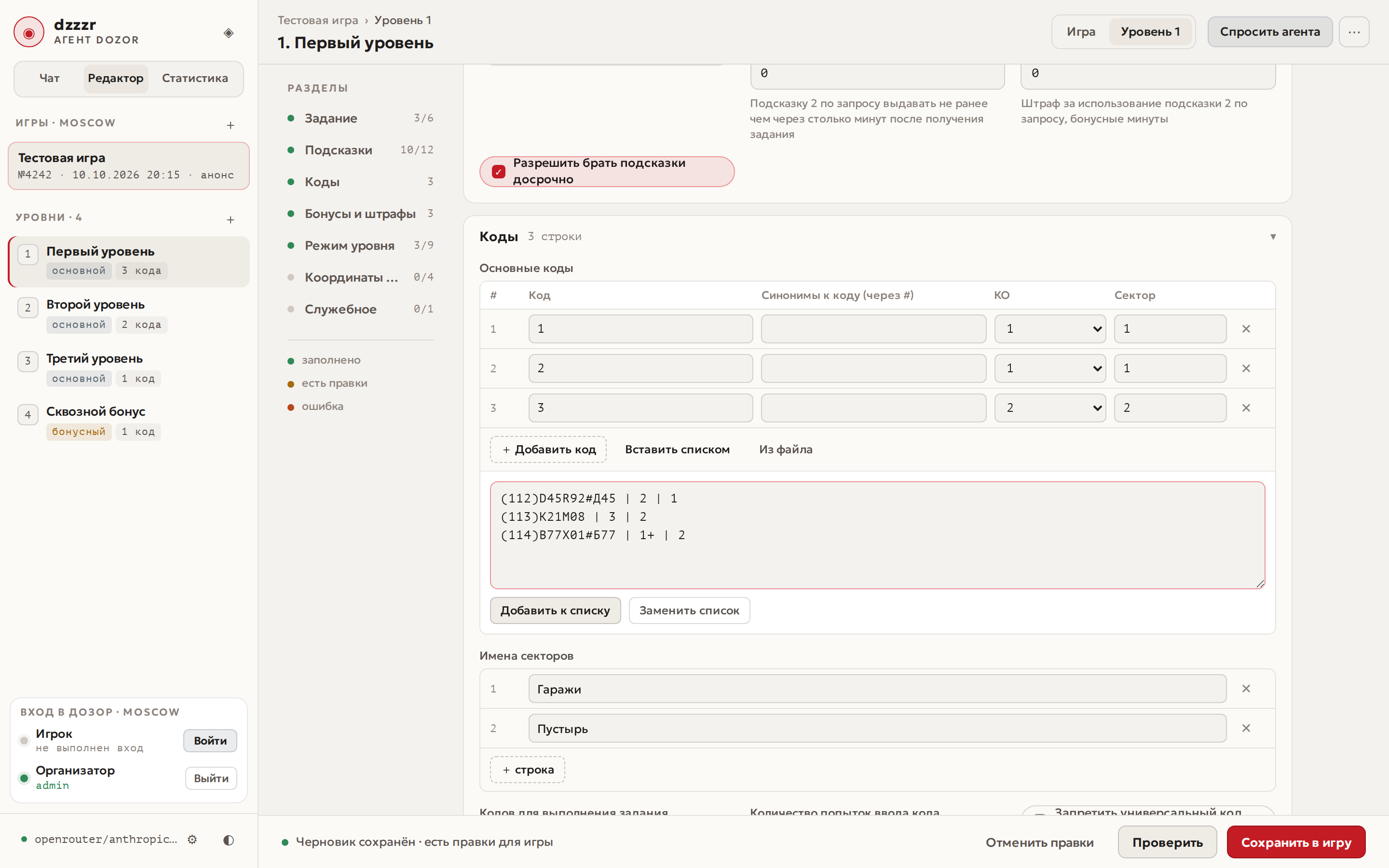This screenshot has width=1389, height=868.
Task: Open КО dropdown for code row 1
Action: (x=1050, y=329)
